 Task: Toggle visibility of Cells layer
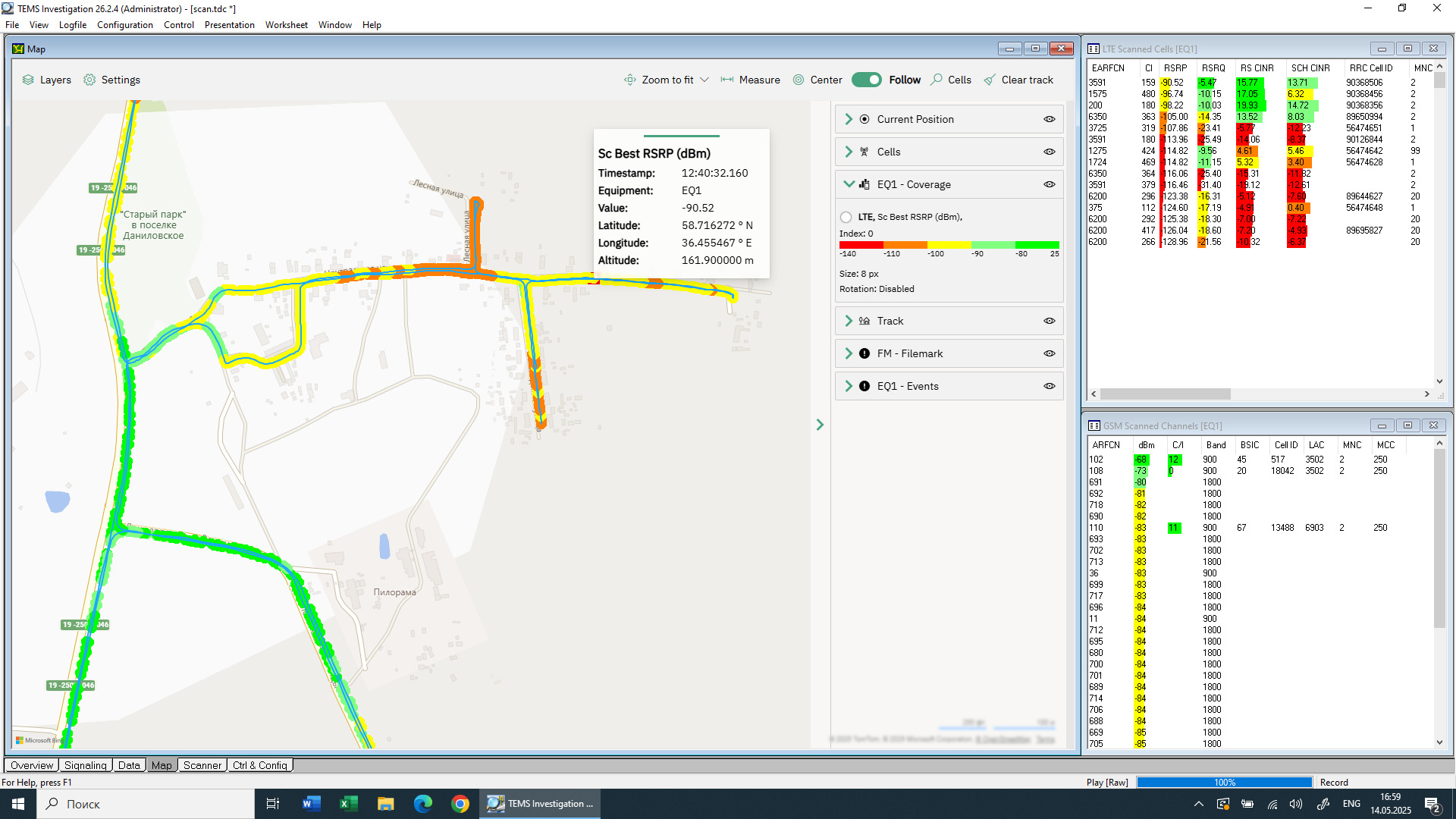click(1050, 152)
